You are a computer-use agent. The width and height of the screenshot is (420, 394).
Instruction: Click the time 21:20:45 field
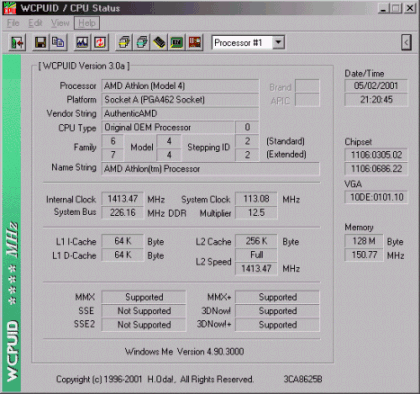(x=376, y=100)
